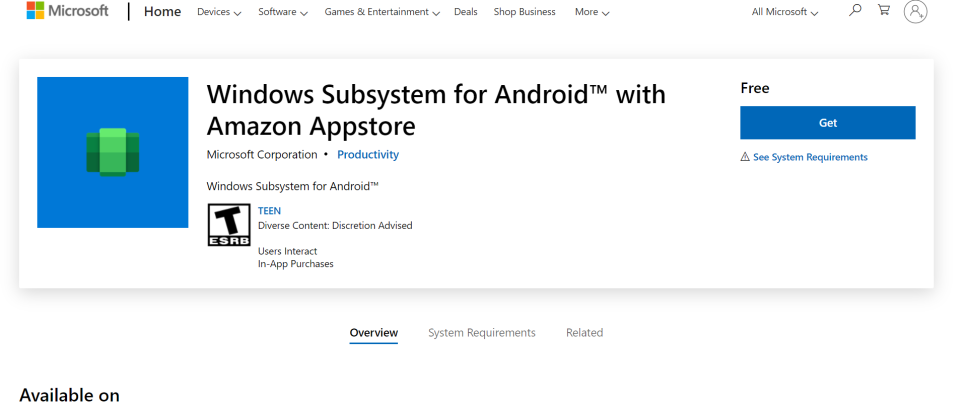Click the Free price label
Viewport: 966px width, 411px height.
(x=755, y=88)
